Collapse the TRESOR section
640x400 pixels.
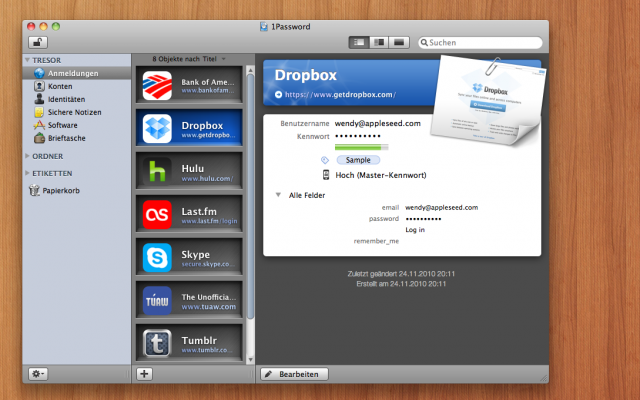click(x=27, y=60)
